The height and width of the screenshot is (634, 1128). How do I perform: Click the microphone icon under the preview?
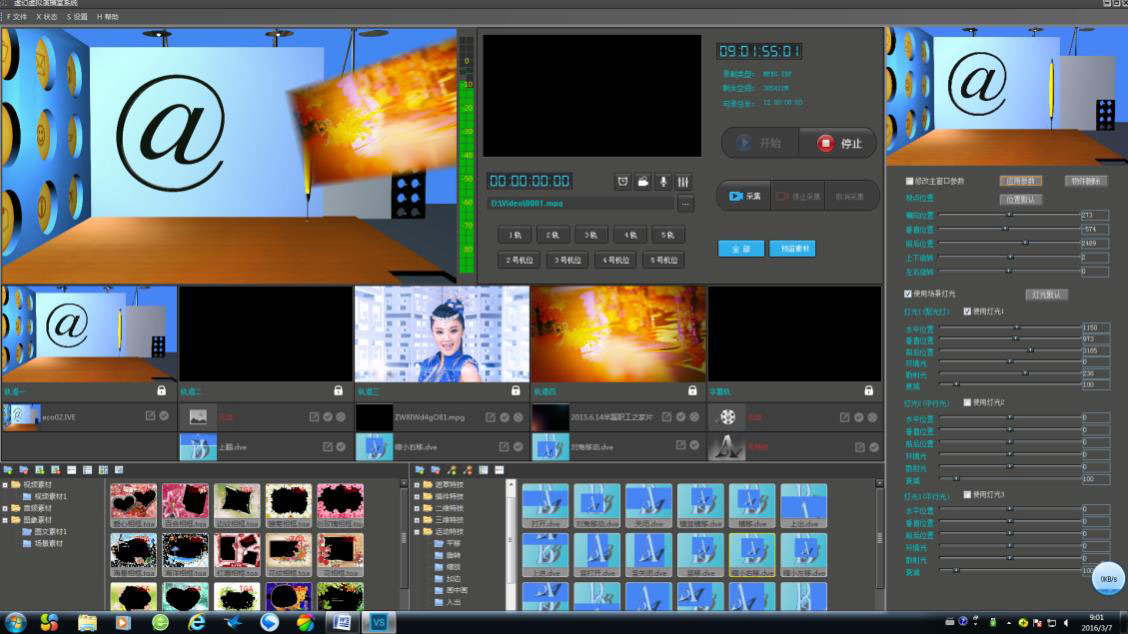[663, 181]
